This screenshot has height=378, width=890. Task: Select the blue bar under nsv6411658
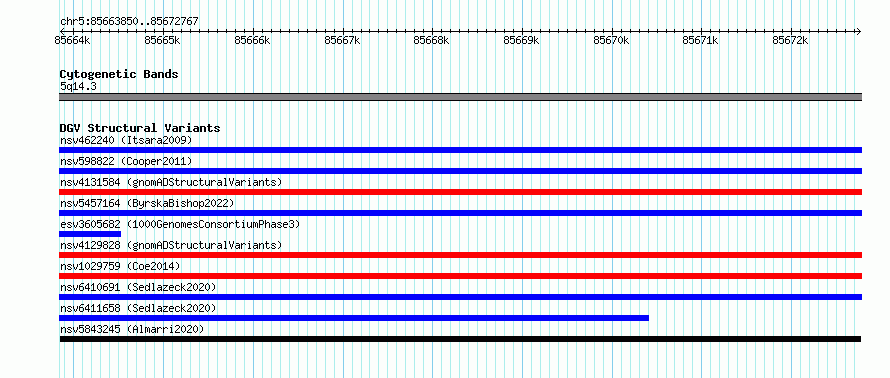pyautogui.click(x=354, y=318)
